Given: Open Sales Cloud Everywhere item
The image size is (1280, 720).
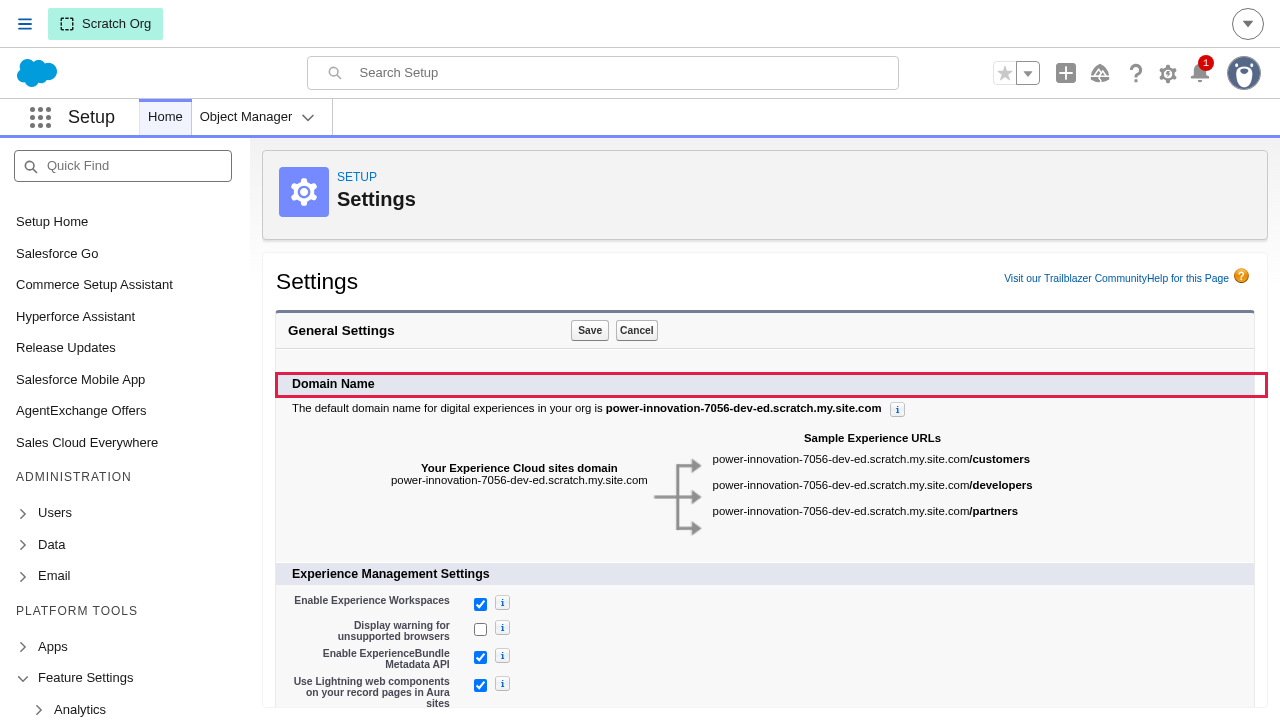Looking at the screenshot, I should click(x=87, y=443).
